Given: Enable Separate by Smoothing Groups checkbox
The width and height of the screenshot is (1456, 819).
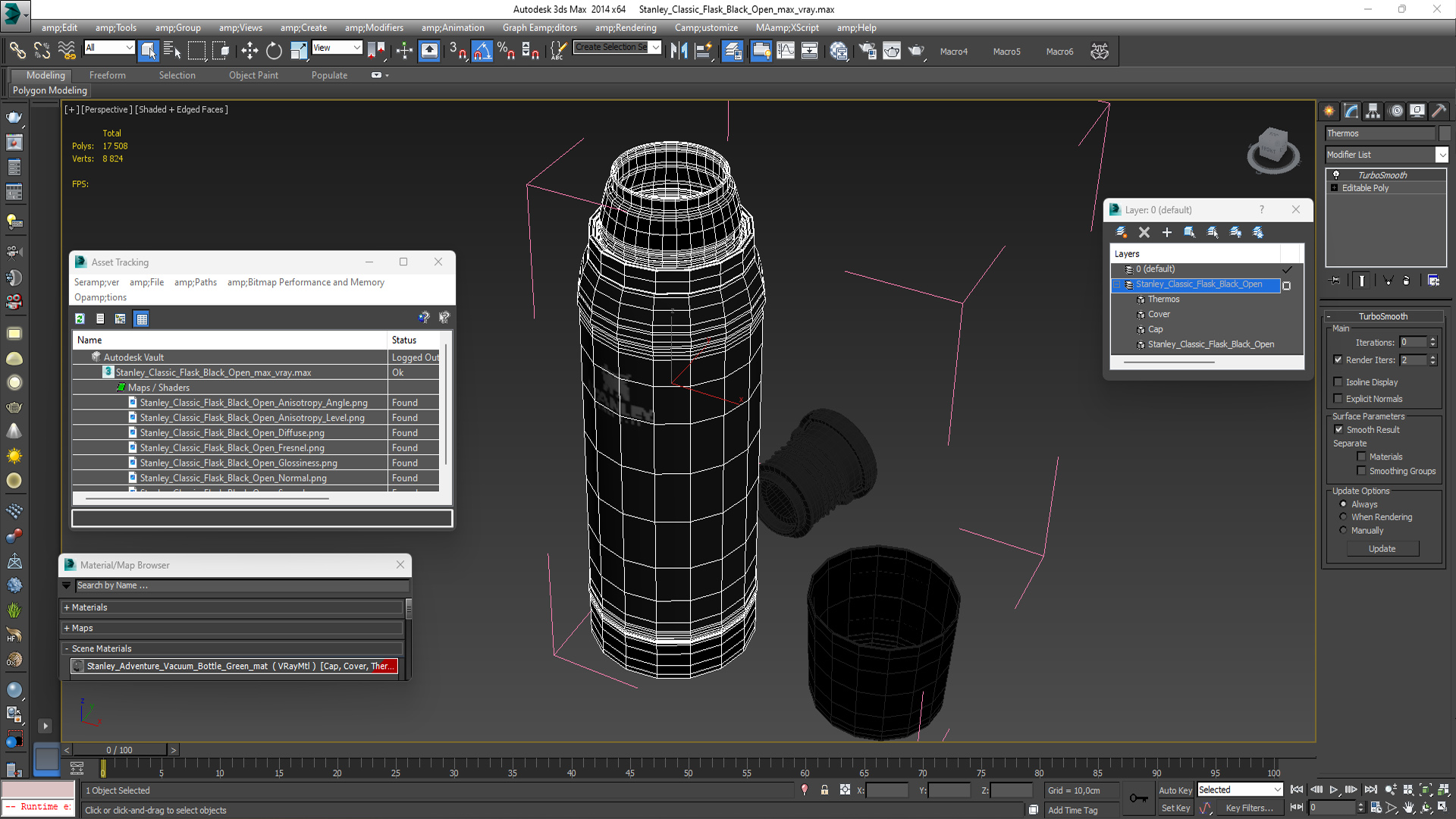Looking at the screenshot, I should point(1361,471).
